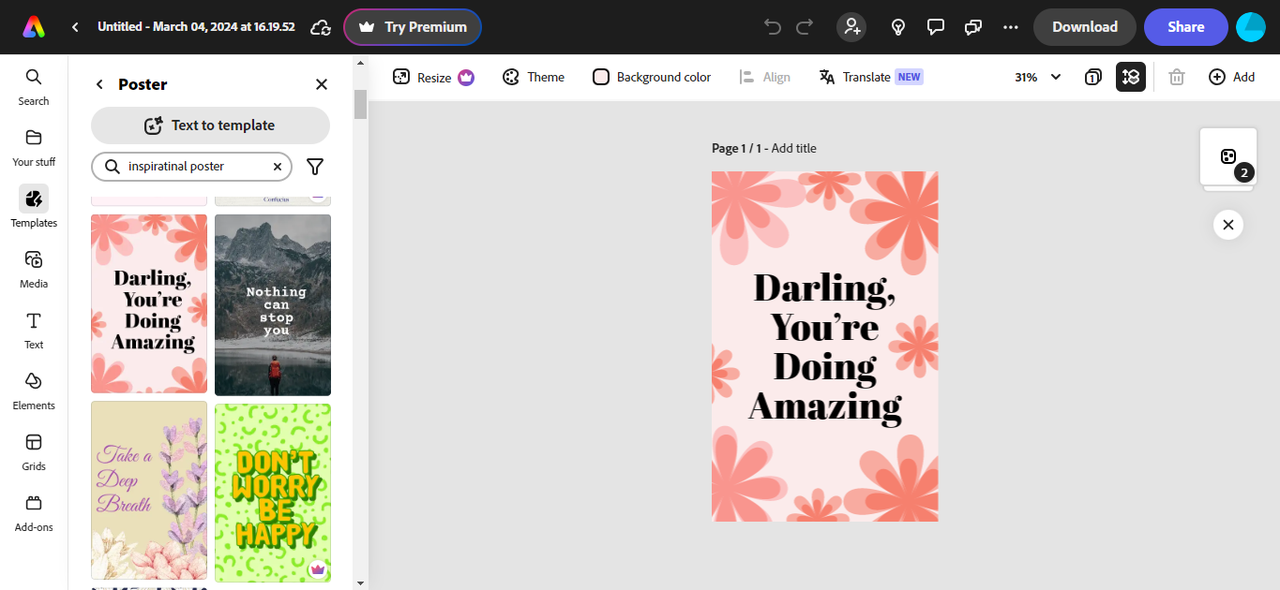Open the lightbulb help tips icon
The height and width of the screenshot is (590, 1280).
click(898, 27)
